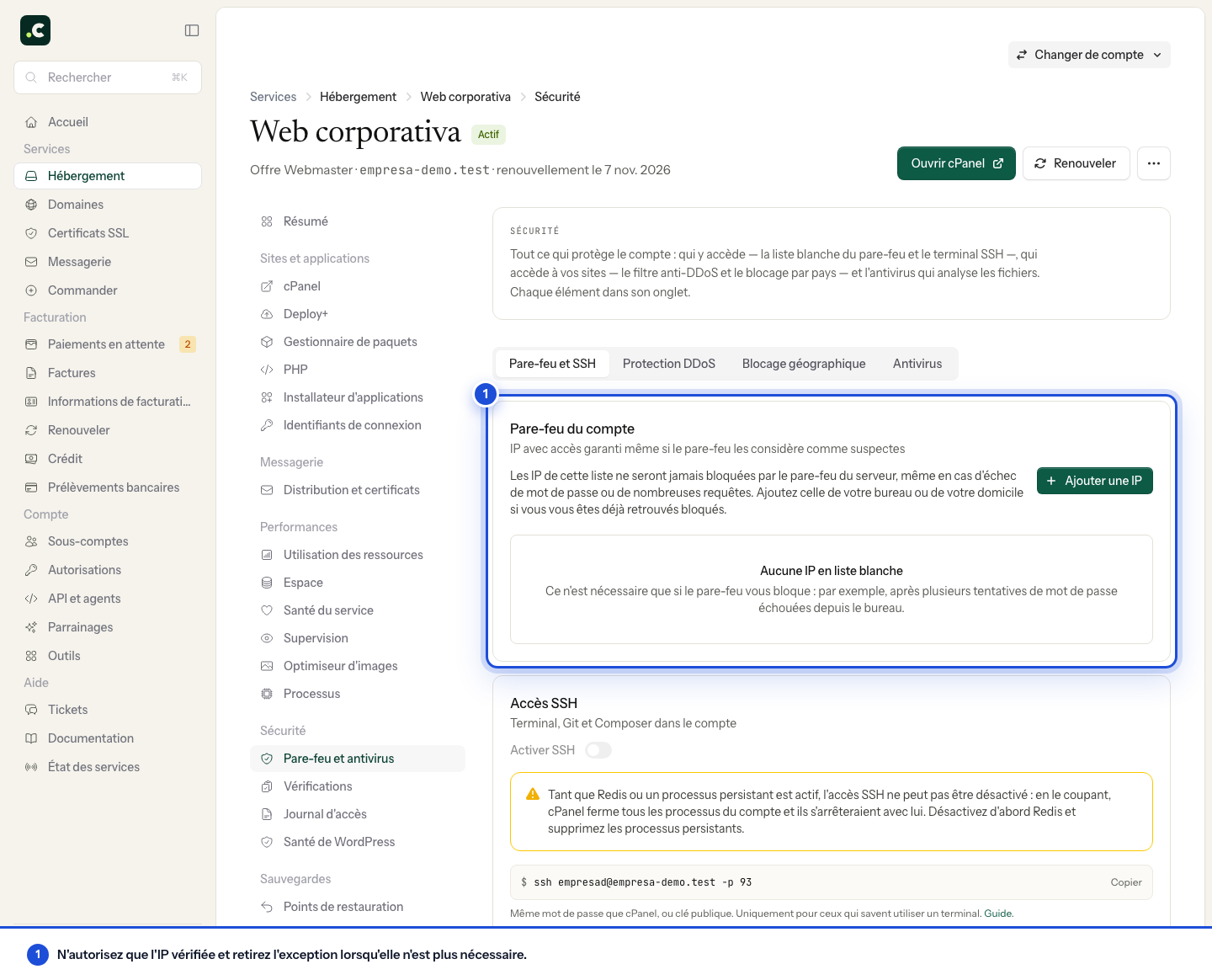Switch to the Protection DDoS tab
The width and height of the screenshot is (1212, 980).
[x=669, y=364]
